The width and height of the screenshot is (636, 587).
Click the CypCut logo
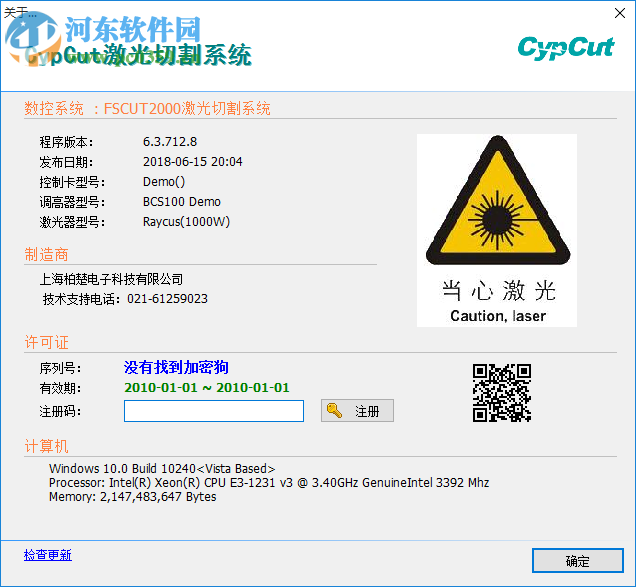(566, 48)
